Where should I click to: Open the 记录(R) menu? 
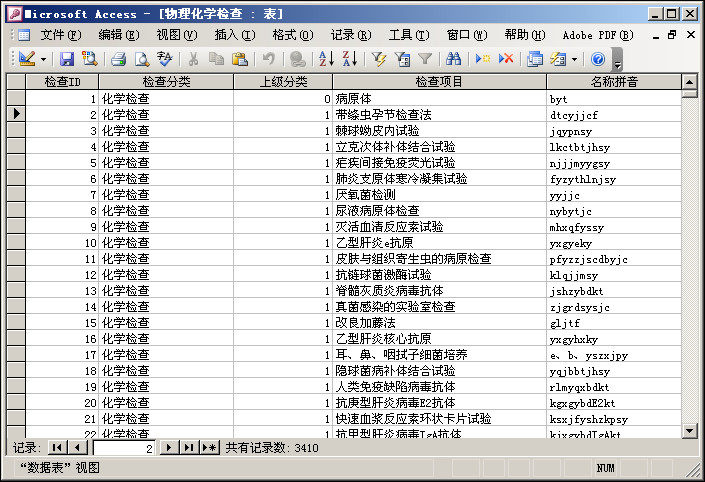click(x=351, y=35)
